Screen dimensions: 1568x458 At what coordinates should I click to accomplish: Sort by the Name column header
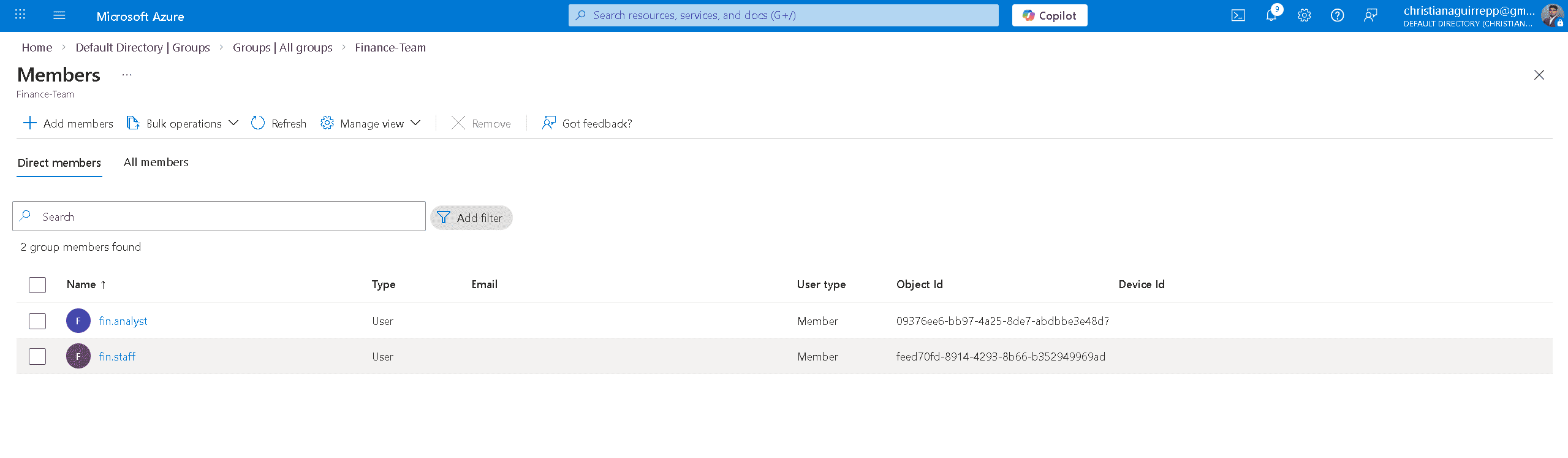(81, 284)
